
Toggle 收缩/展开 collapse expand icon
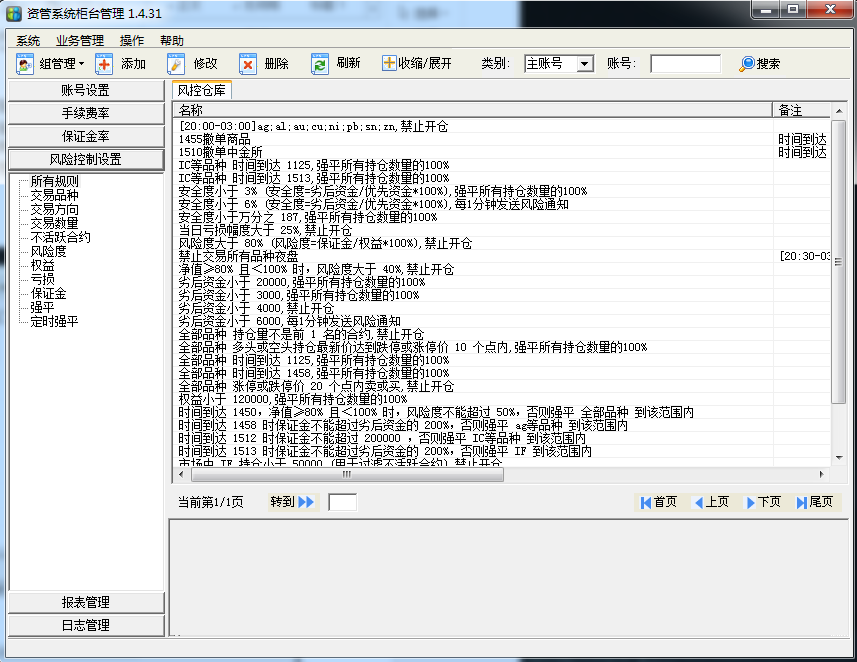tap(389, 64)
